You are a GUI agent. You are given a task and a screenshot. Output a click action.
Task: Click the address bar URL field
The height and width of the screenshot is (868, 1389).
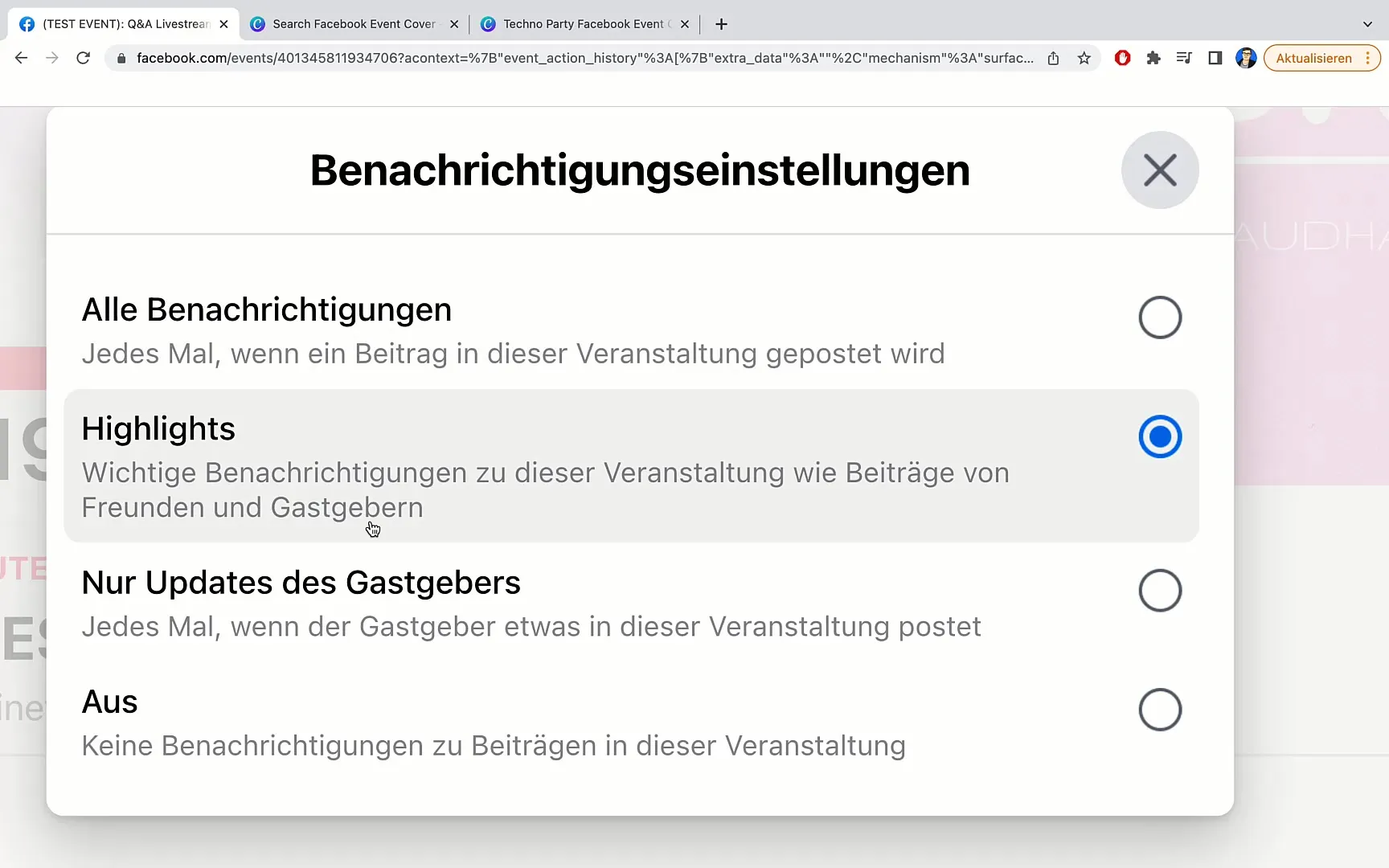tap(585, 58)
